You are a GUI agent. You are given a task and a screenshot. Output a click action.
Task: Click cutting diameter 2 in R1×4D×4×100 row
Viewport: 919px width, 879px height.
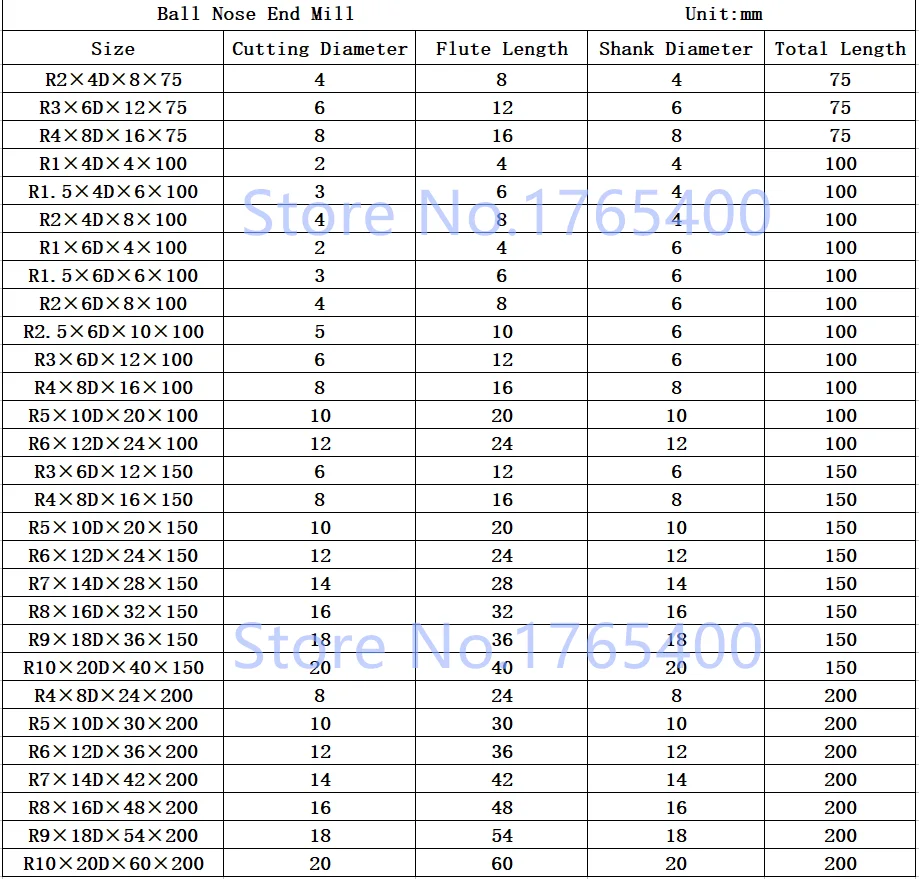pos(319,163)
